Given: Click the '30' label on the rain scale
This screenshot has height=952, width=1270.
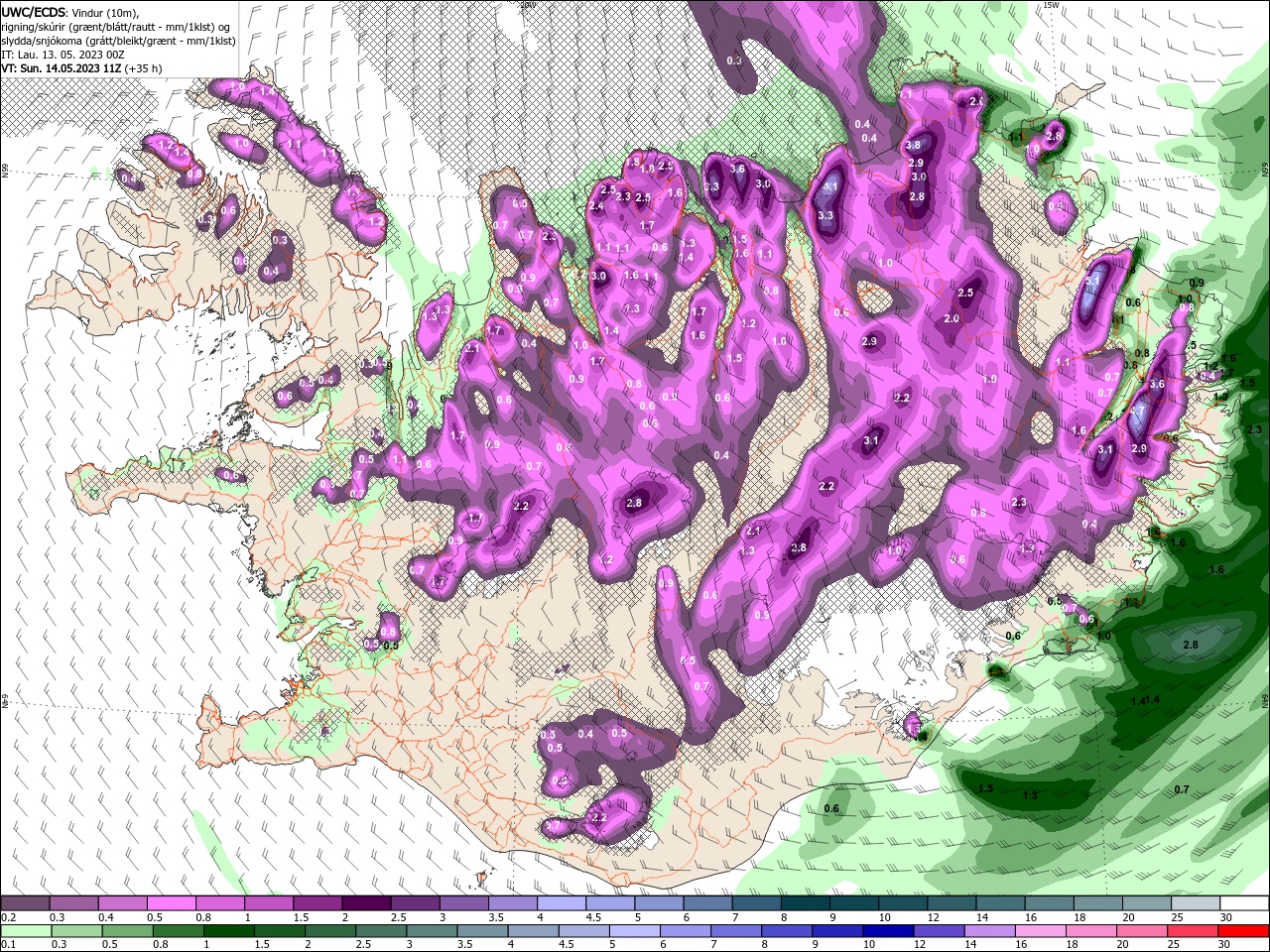Looking at the screenshot, I should [x=1223, y=945].
